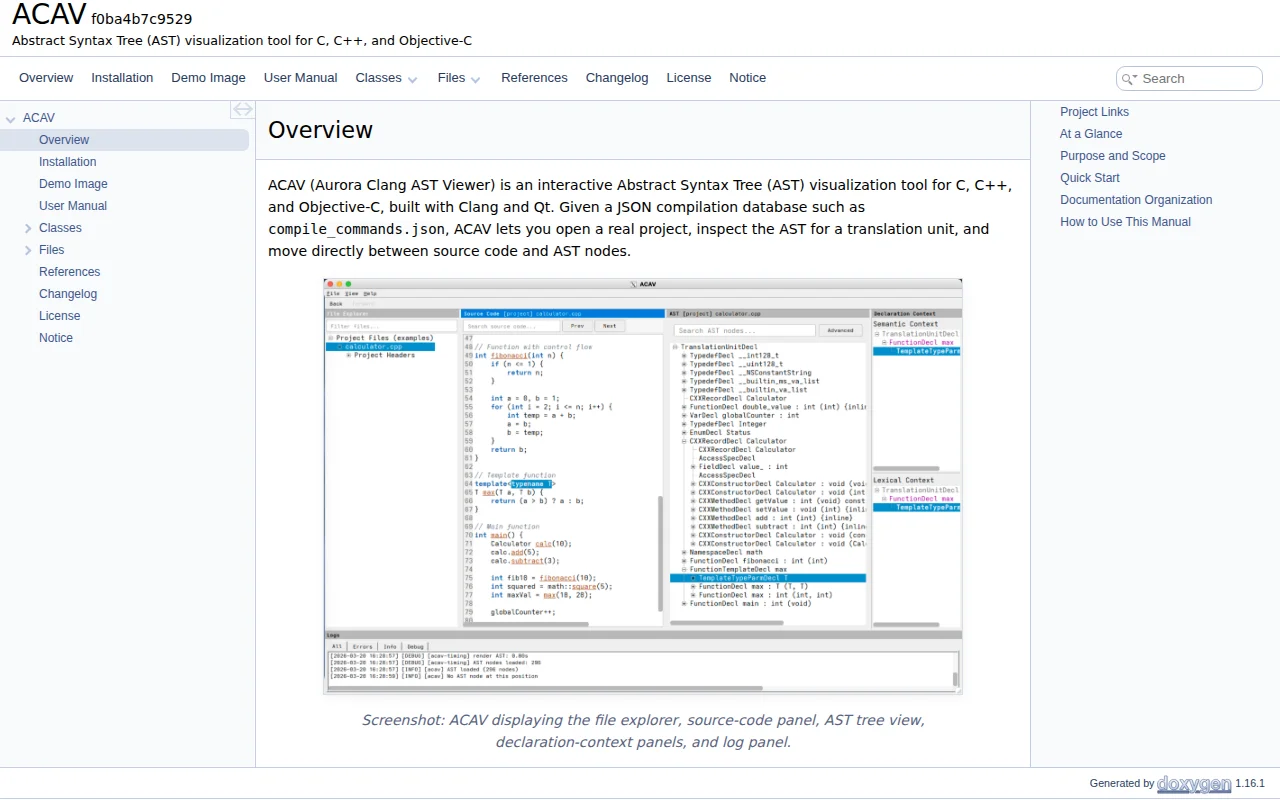Select Overview in the sidebar tree
Viewport: 1280px width, 800px height.
tap(64, 140)
